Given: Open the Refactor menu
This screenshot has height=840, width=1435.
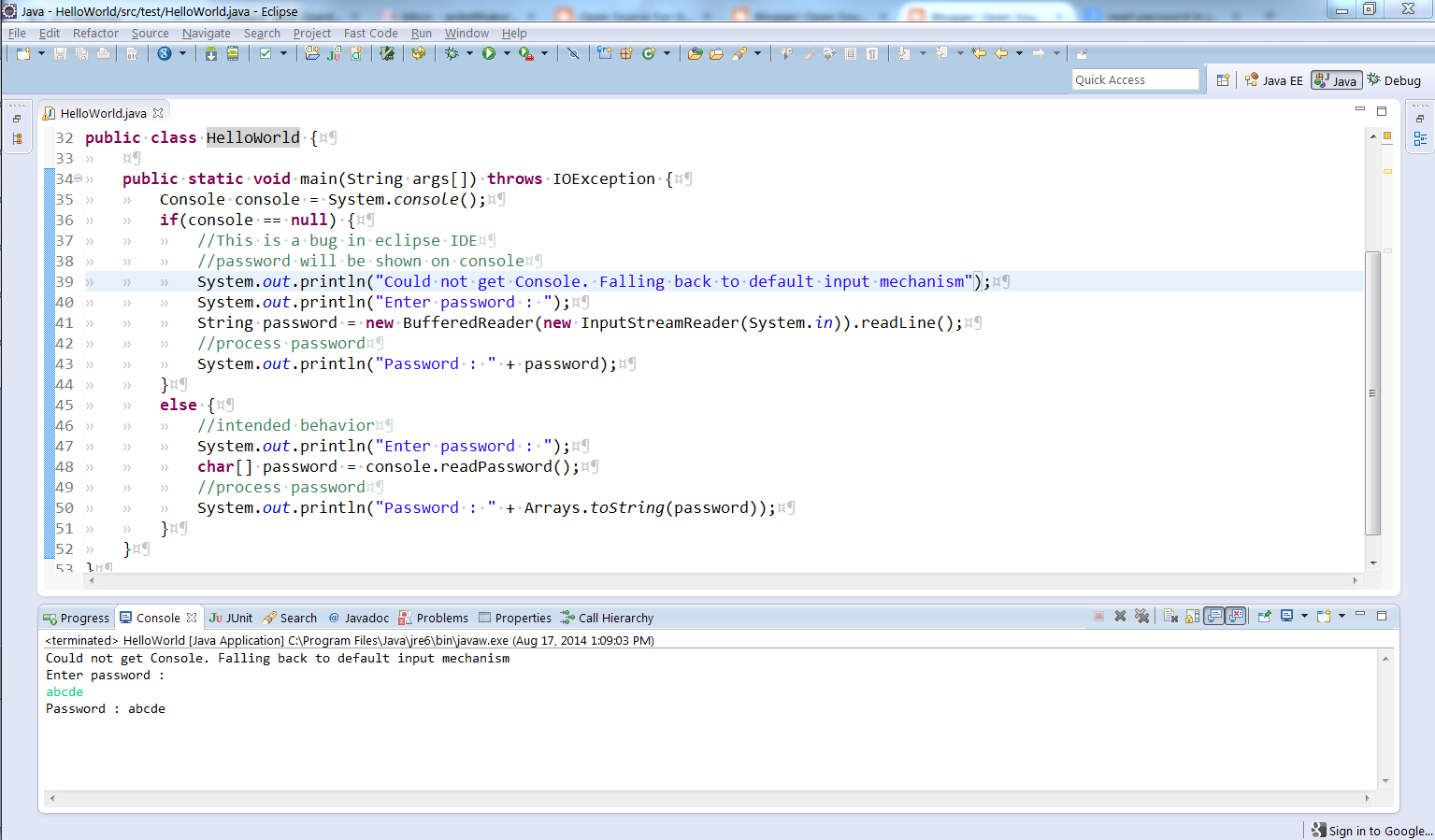Looking at the screenshot, I should click(94, 33).
